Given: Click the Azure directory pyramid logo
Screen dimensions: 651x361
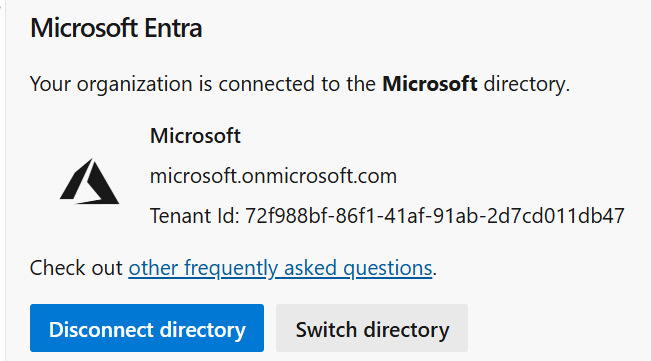Looking at the screenshot, I should coord(89,181).
